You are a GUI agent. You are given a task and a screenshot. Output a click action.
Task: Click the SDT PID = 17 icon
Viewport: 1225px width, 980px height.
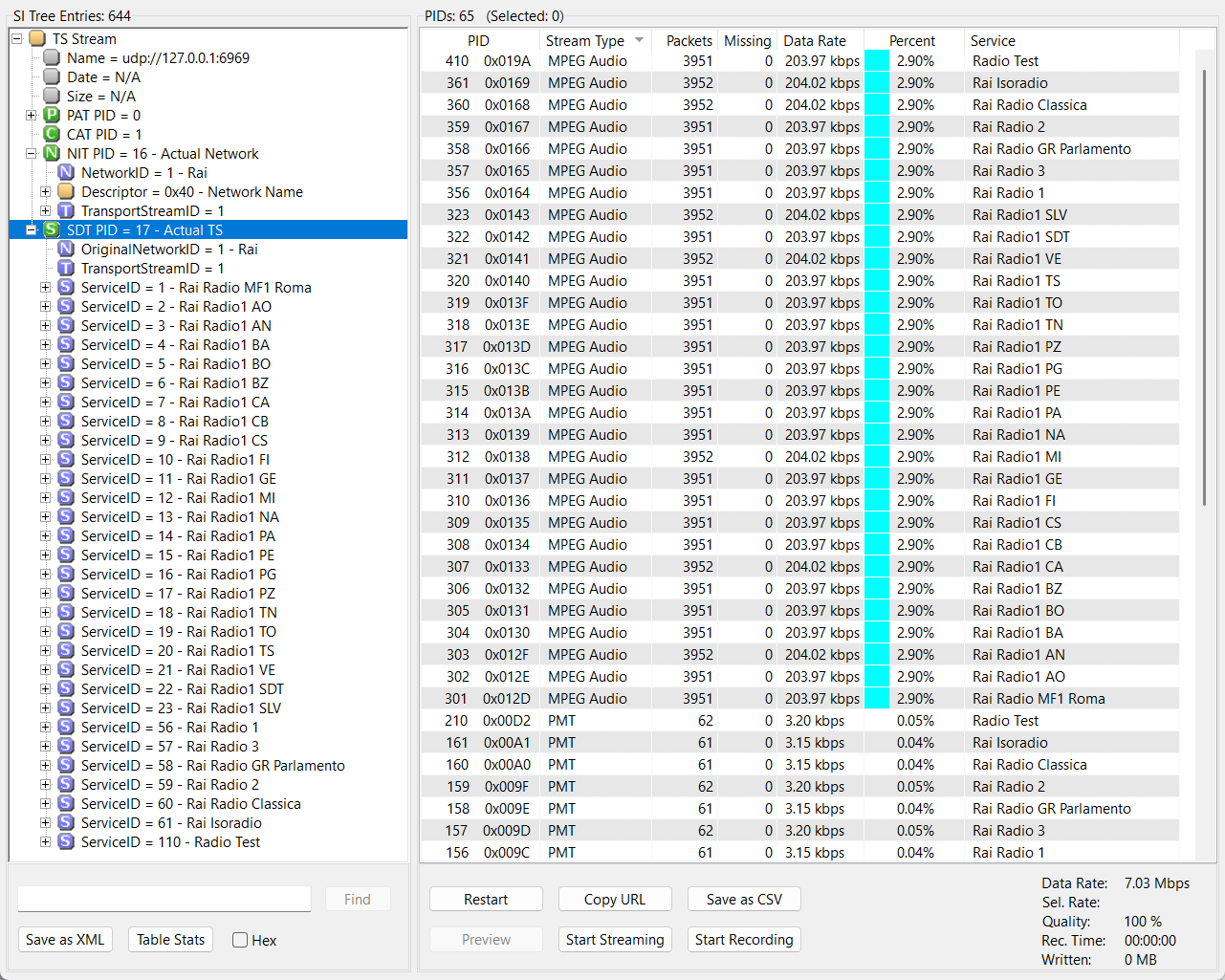point(52,230)
